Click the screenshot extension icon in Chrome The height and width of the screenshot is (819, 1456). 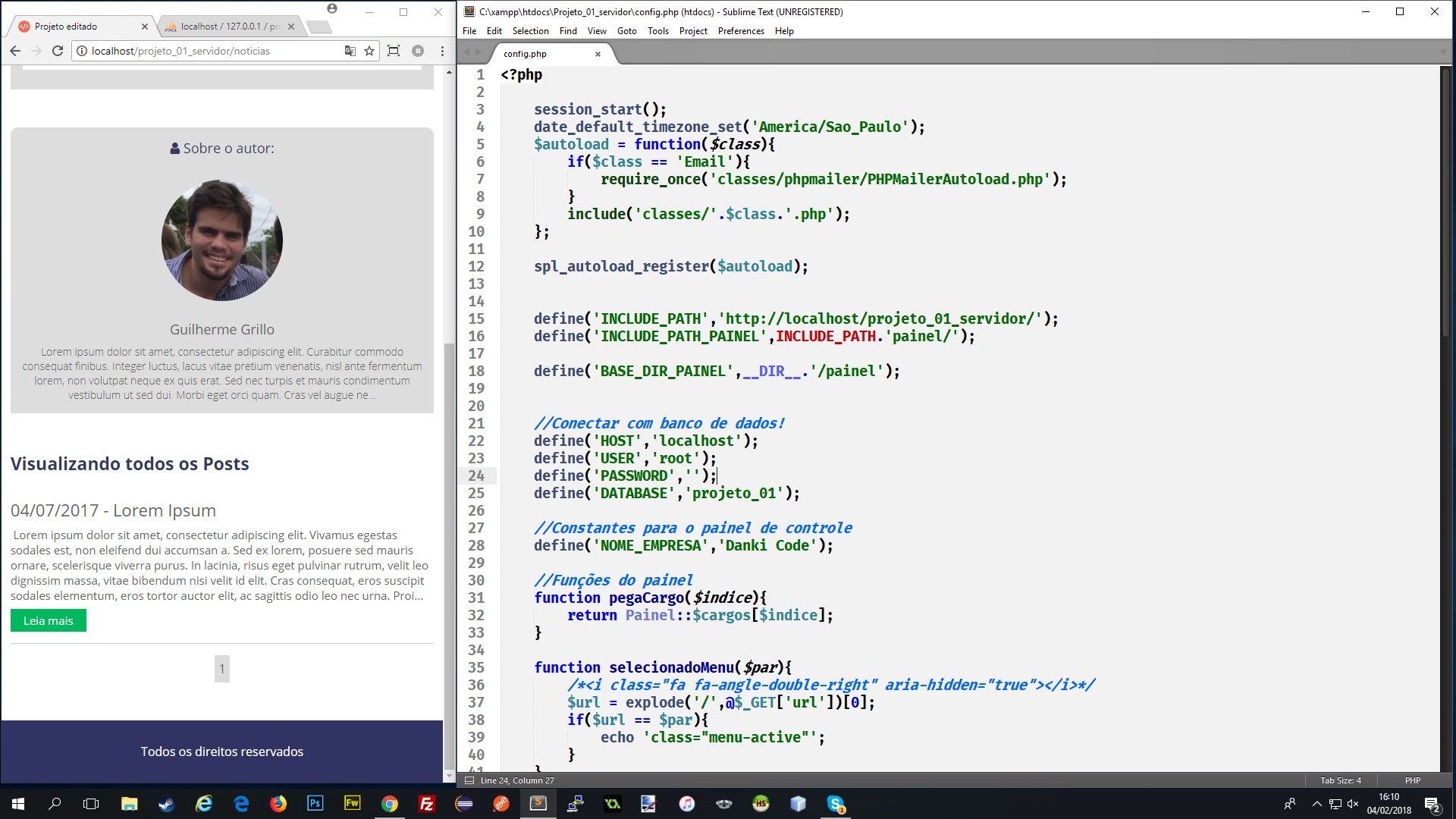[x=394, y=51]
